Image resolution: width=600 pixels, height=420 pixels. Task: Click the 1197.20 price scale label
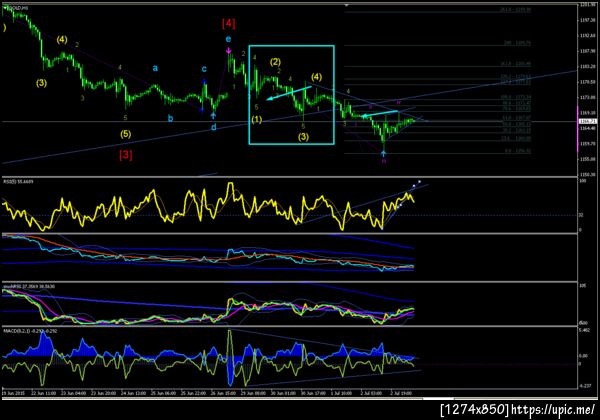(x=587, y=20)
